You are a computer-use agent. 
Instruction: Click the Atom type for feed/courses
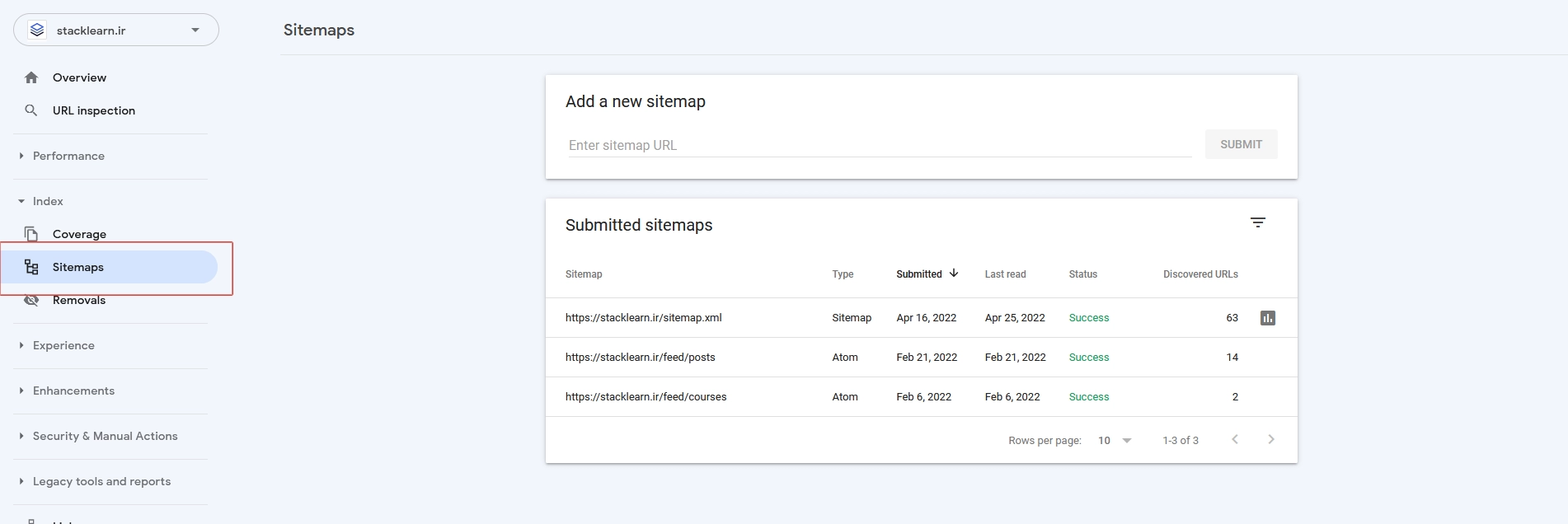845,397
